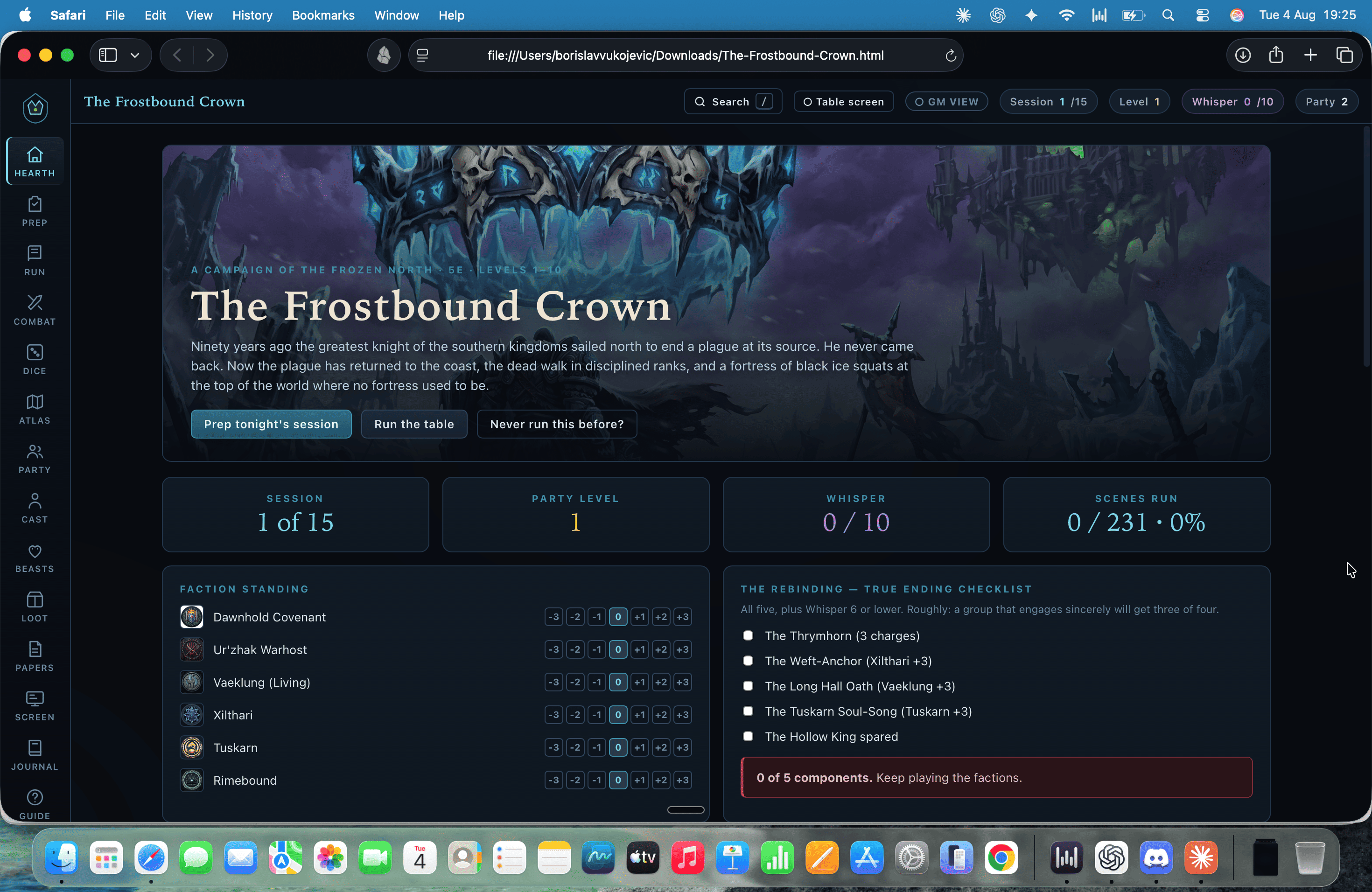Click the Safari share icon
The height and width of the screenshot is (892, 1372).
point(1276,56)
